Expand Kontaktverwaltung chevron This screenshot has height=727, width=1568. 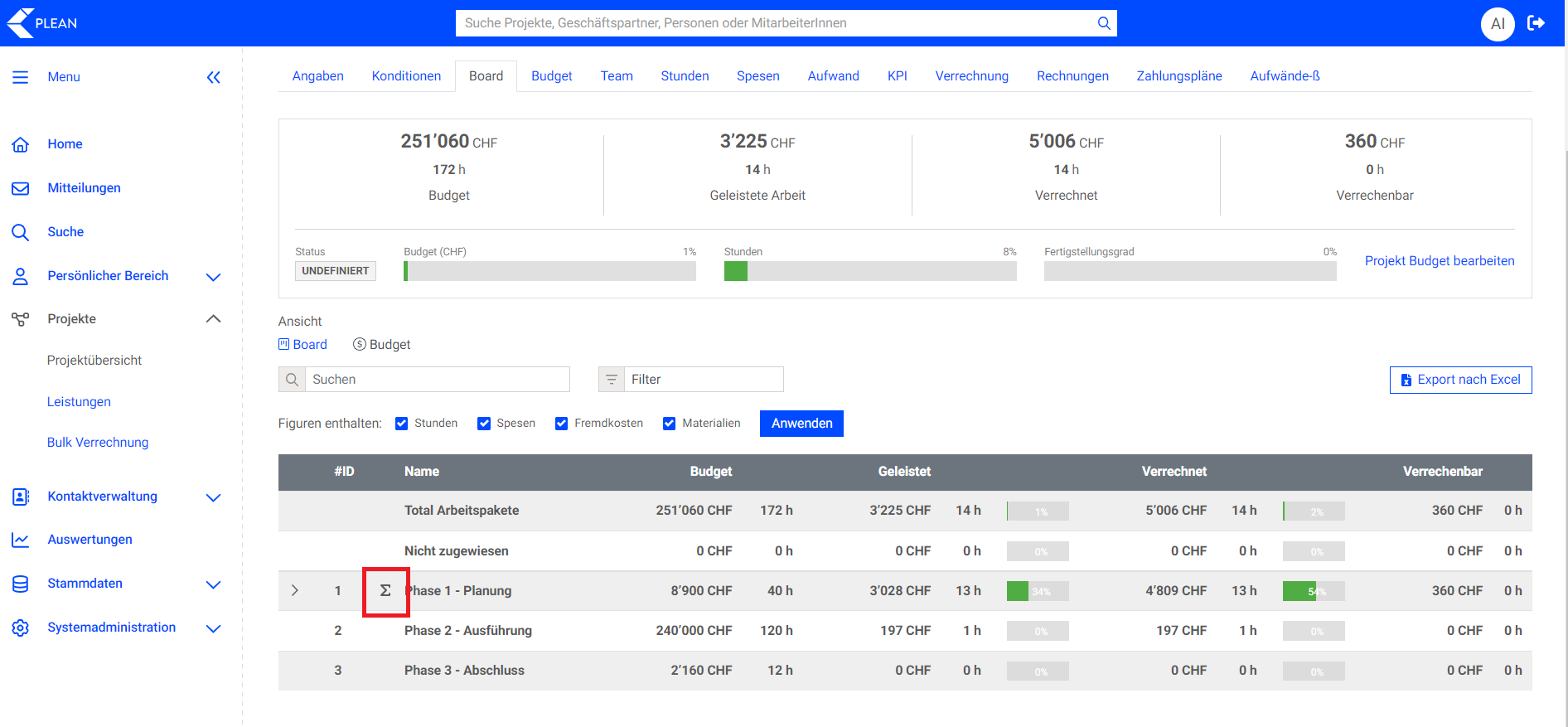point(213,497)
